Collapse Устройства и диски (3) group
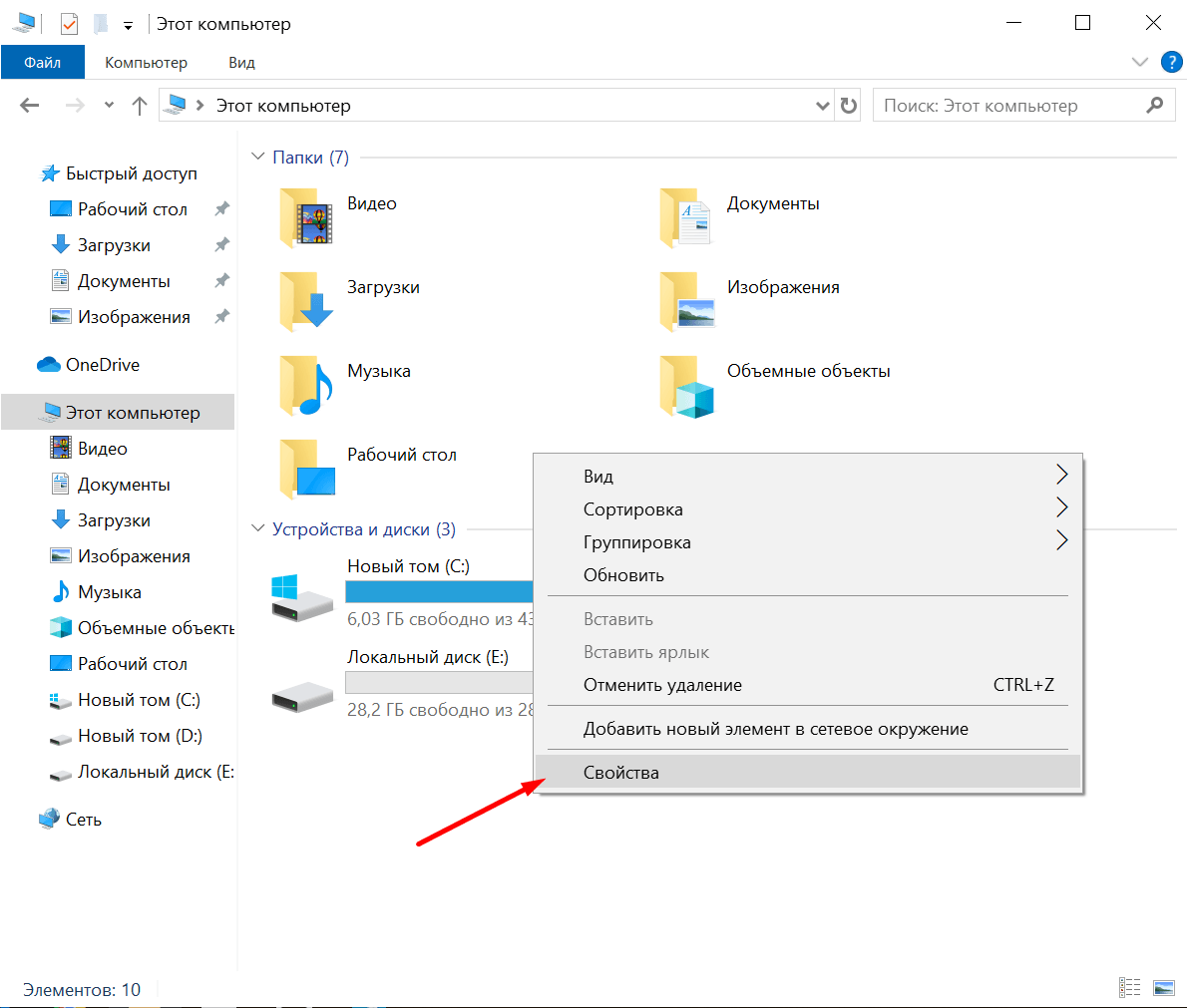The image size is (1187, 1008). (257, 528)
